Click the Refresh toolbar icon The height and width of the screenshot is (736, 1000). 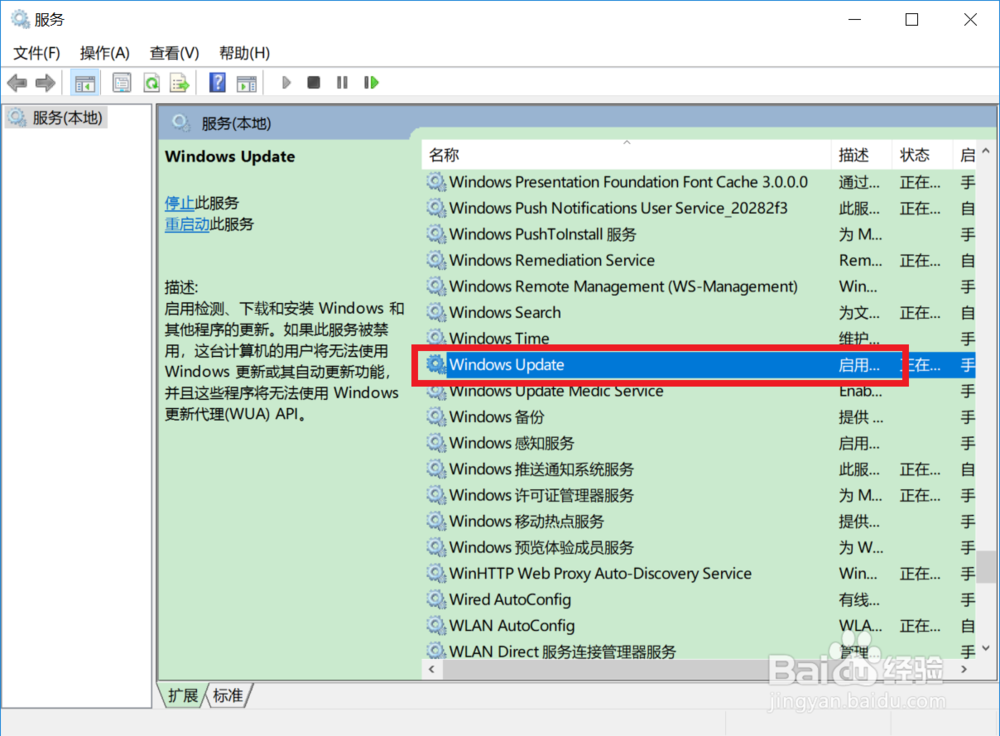(x=151, y=83)
